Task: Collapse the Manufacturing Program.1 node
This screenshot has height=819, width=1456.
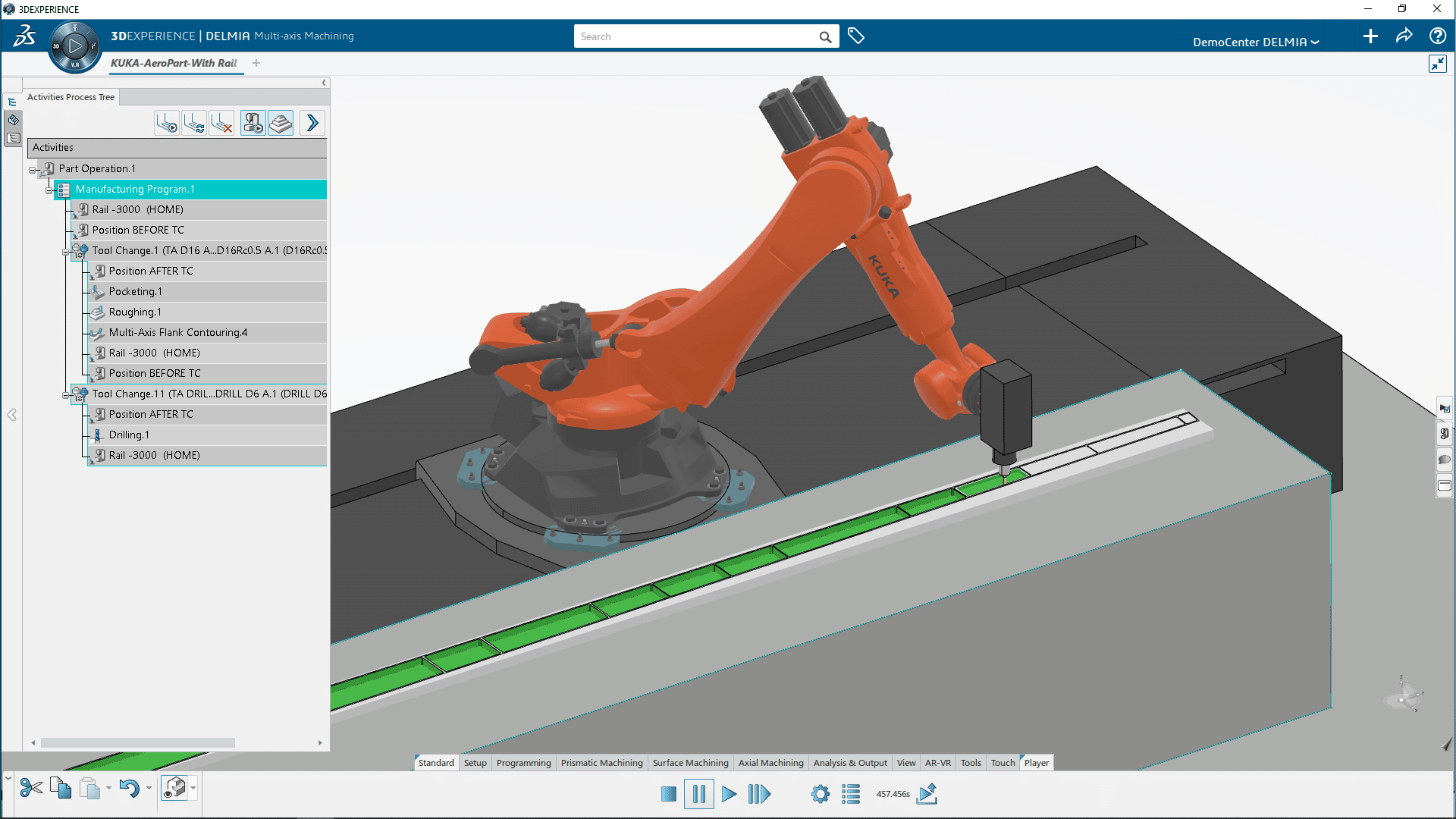Action: (49, 190)
